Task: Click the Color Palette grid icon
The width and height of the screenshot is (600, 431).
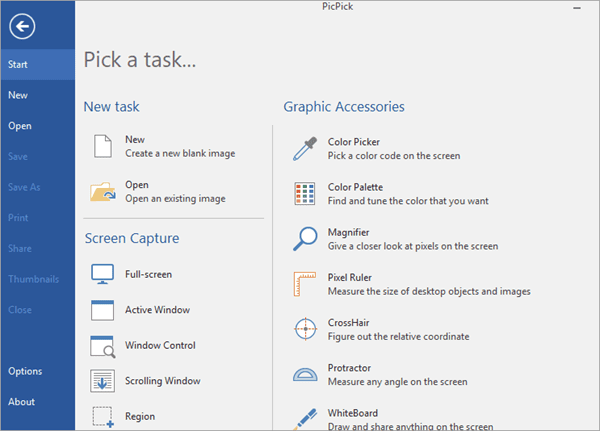Action: pyautogui.click(x=305, y=194)
